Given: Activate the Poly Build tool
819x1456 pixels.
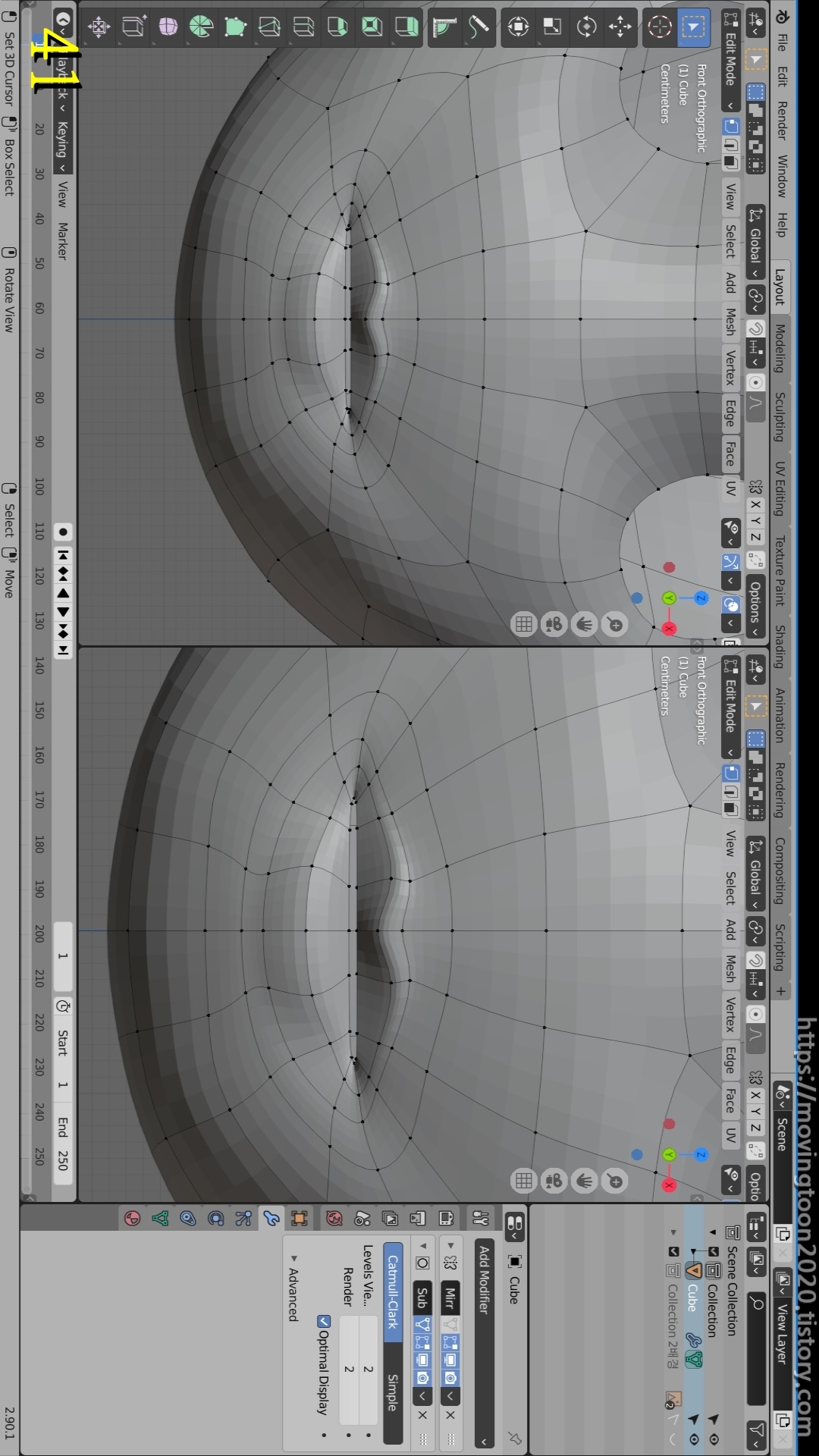Looking at the screenshot, I should pyautogui.click(x=236, y=27).
